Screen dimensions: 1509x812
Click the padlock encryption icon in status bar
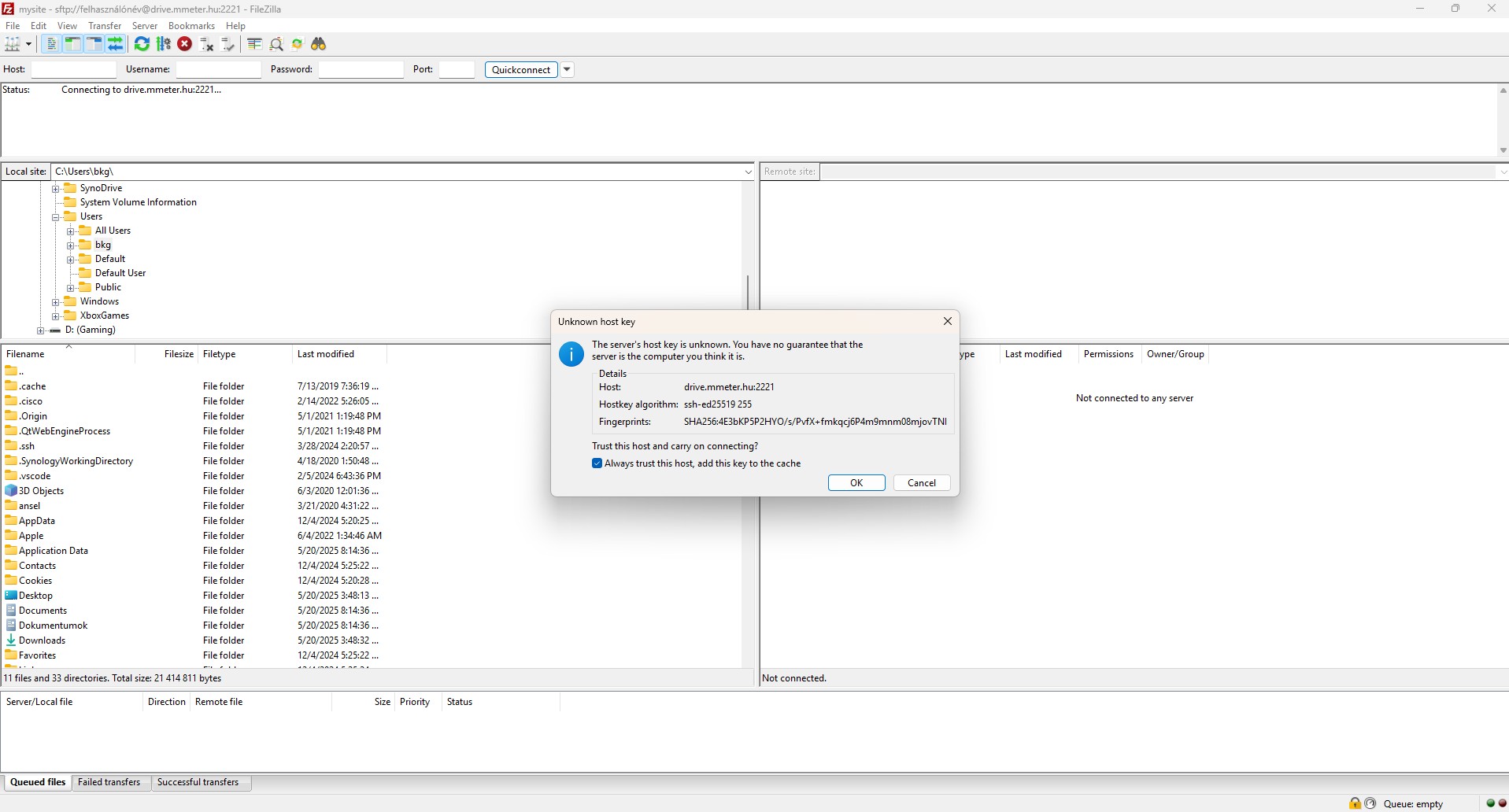pos(1355,803)
